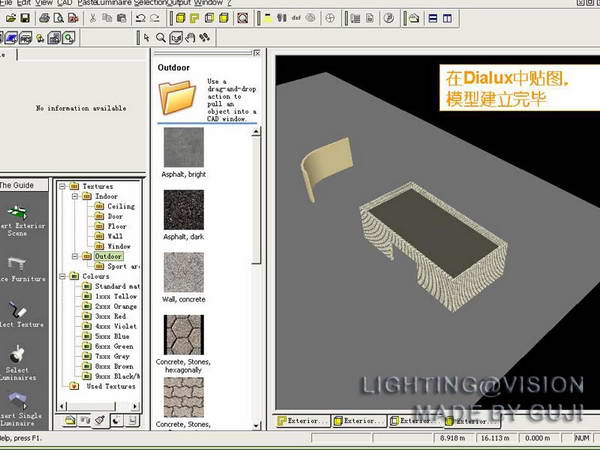Screen dimensions: 600x450
Task: Click the blue horizontal split window icon
Action: pyautogui.click(x=433, y=18)
